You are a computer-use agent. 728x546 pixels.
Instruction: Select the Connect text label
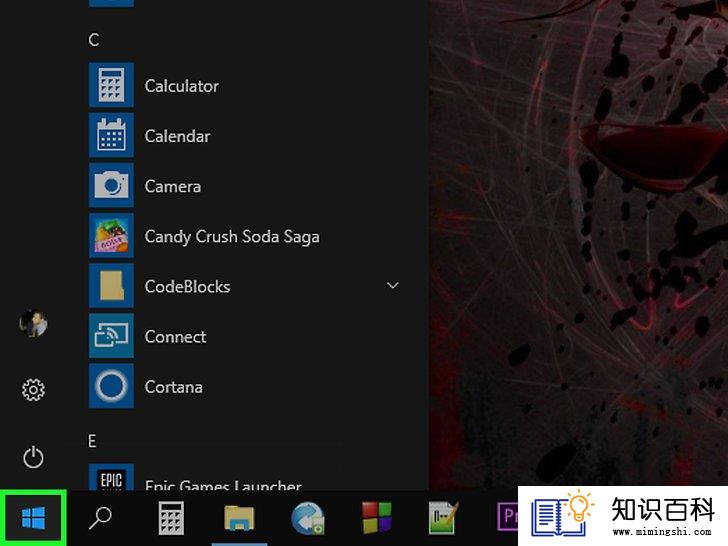click(x=175, y=337)
